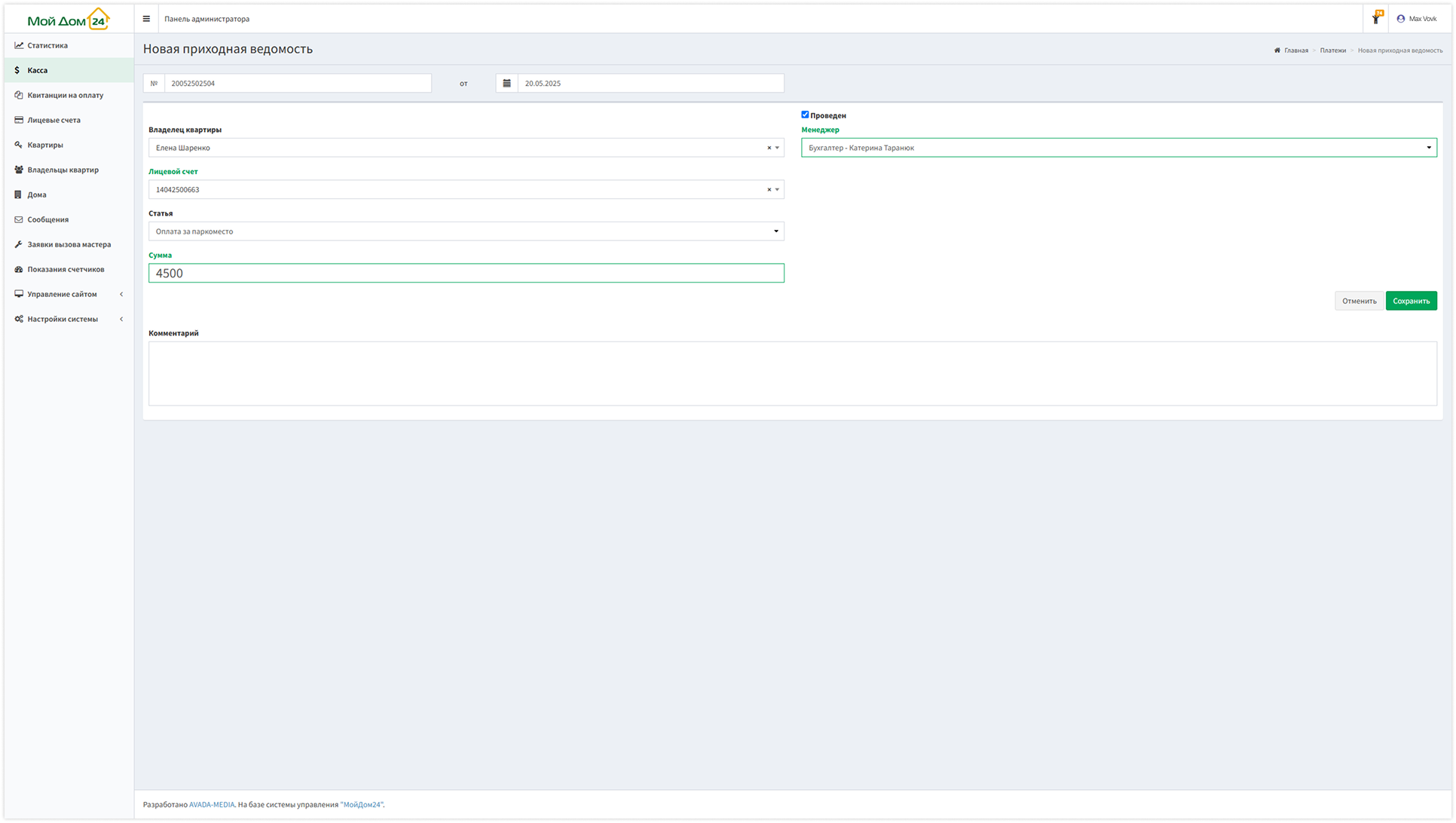The height and width of the screenshot is (823, 1456).
Task: Follow the Платежи breadcrumb link
Action: click(x=1332, y=50)
